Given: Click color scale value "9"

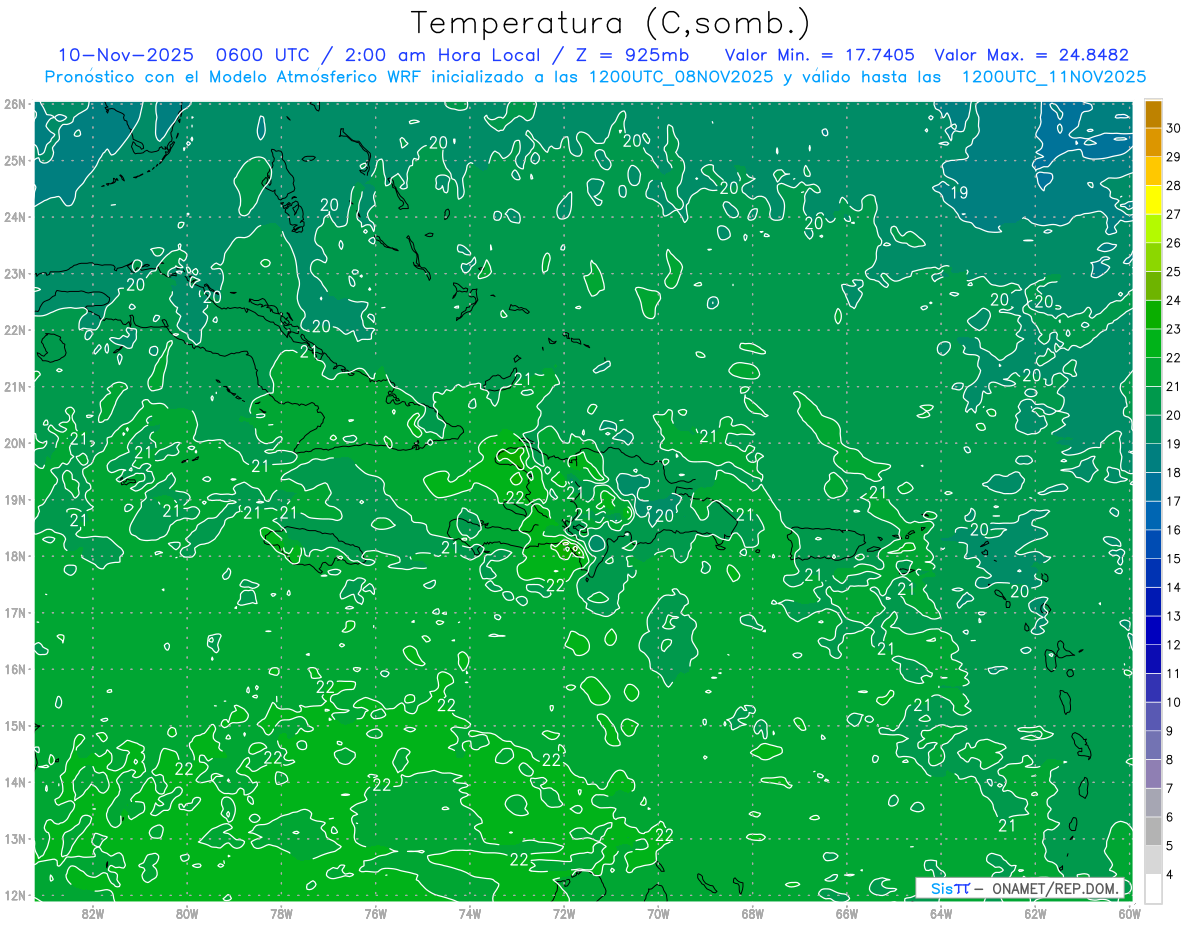Looking at the screenshot, I should 1171,731.
